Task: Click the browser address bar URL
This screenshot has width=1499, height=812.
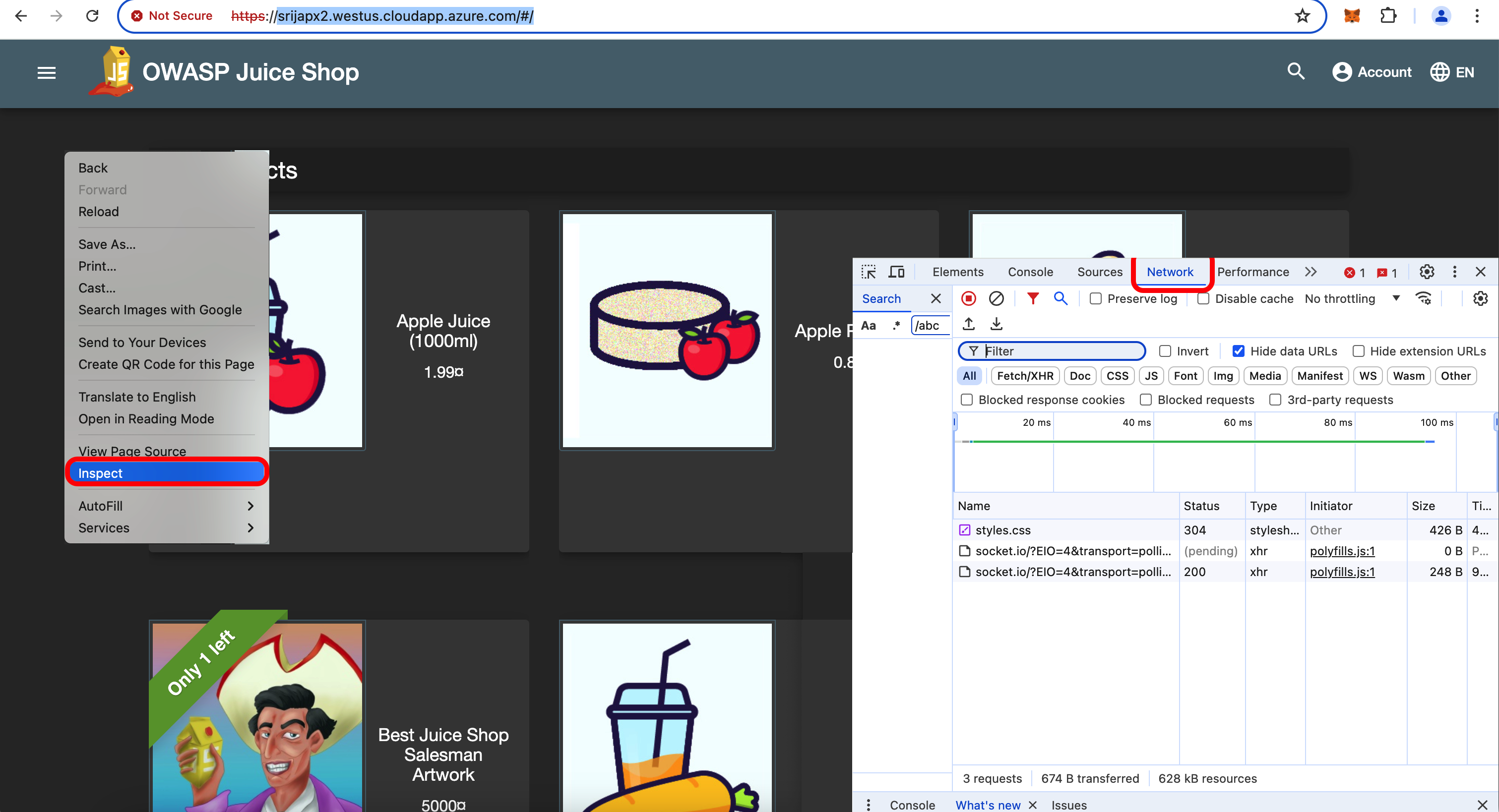Action: pyautogui.click(x=382, y=16)
